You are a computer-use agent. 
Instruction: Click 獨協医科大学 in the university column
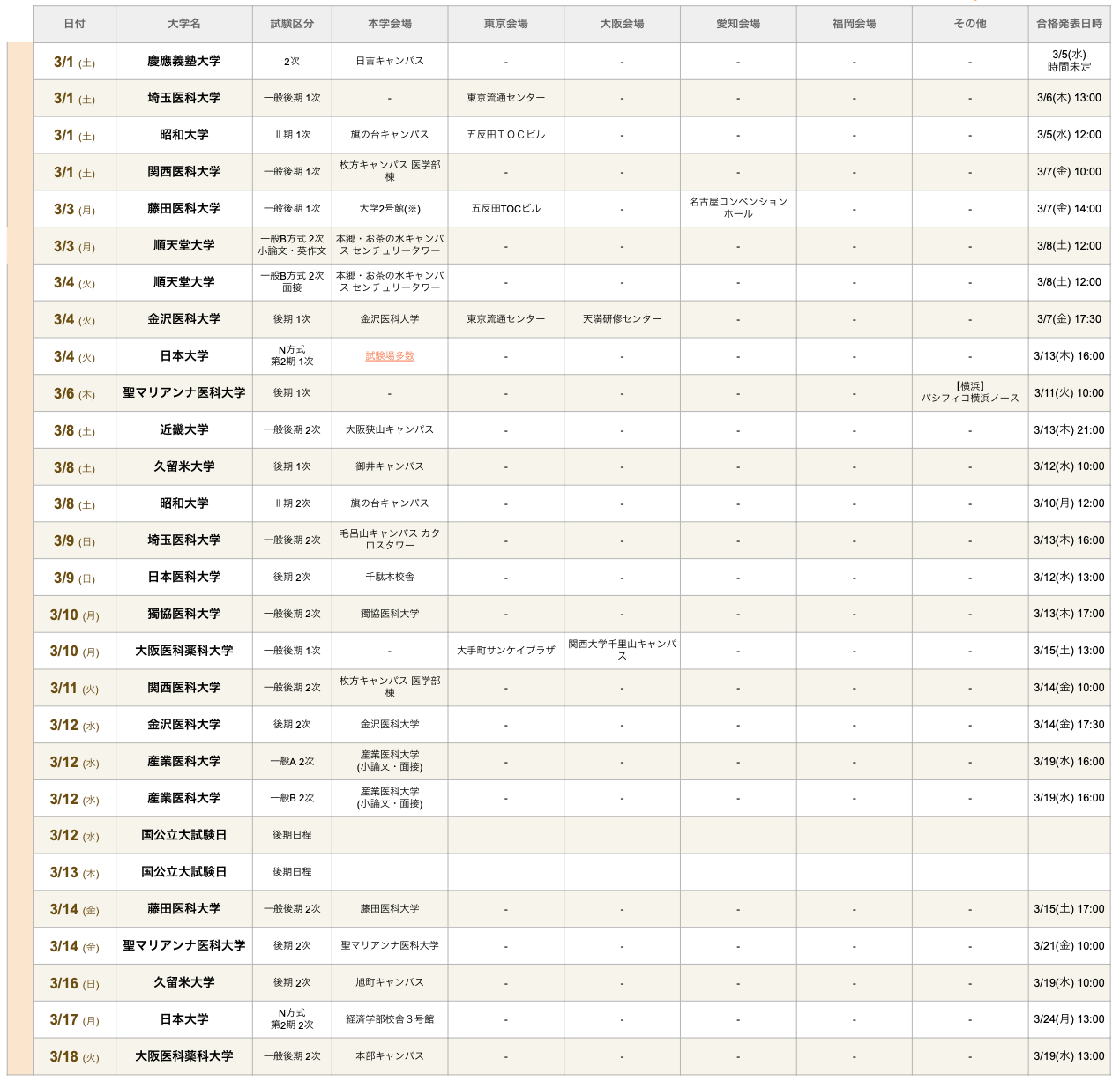pyautogui.click(x=184, y=614)
